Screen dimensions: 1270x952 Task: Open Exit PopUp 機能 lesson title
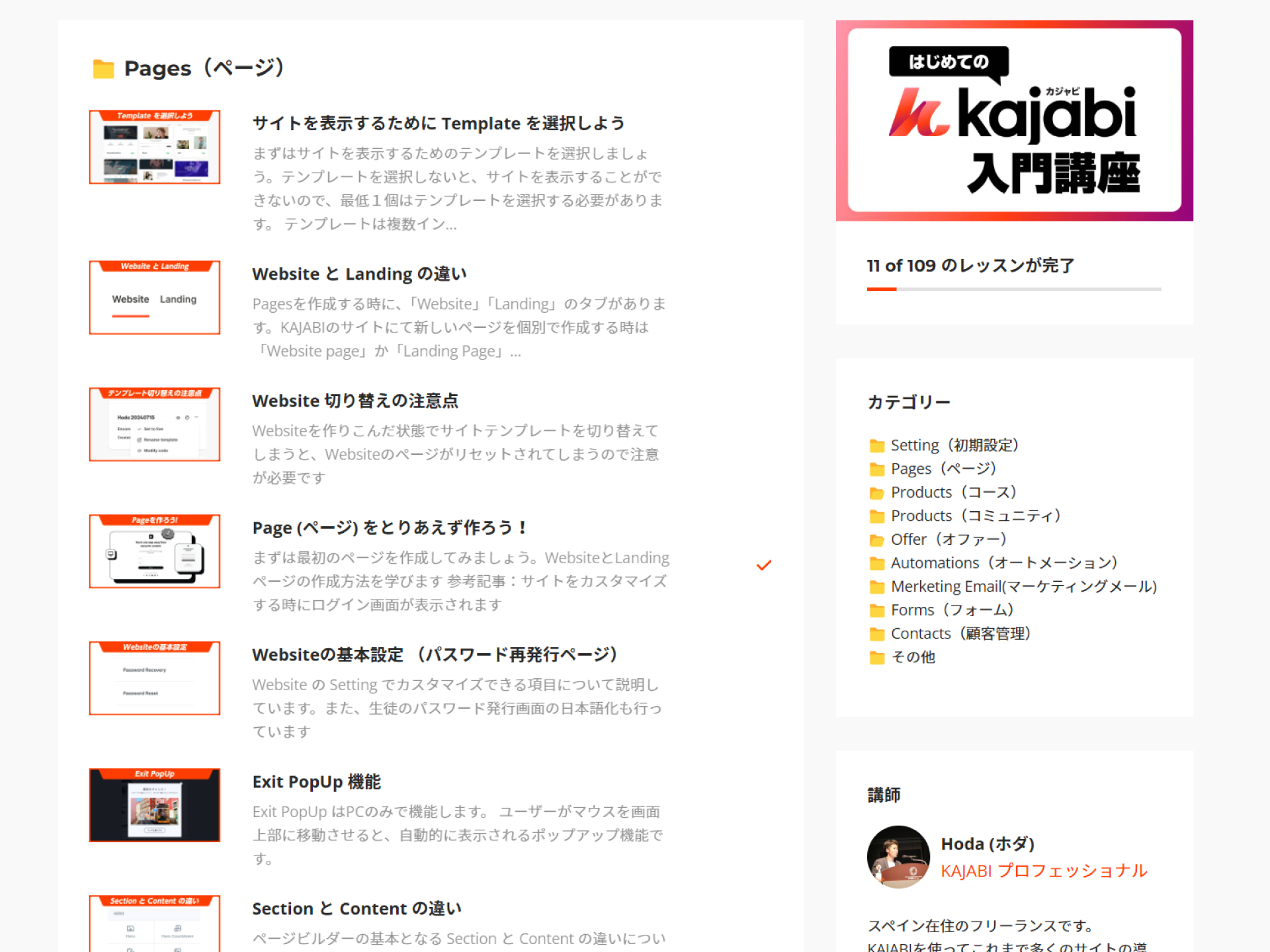[x=316, y=781]
